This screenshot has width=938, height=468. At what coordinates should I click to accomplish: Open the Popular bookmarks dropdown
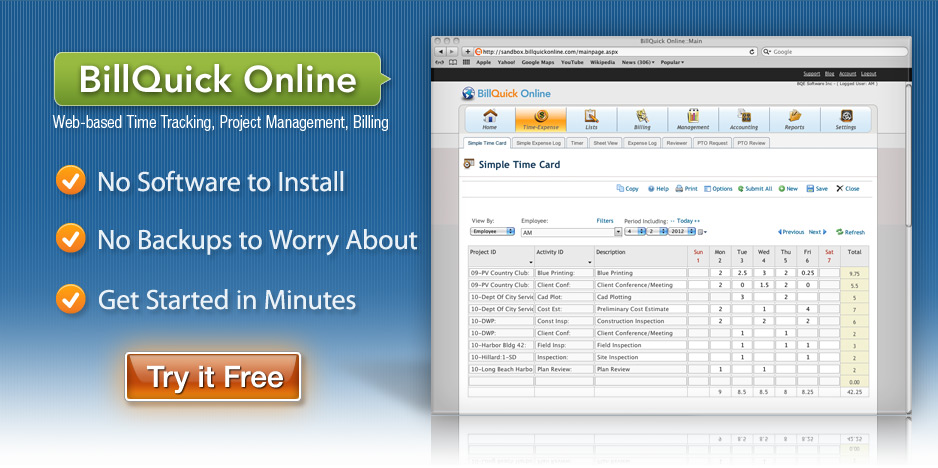672,62
